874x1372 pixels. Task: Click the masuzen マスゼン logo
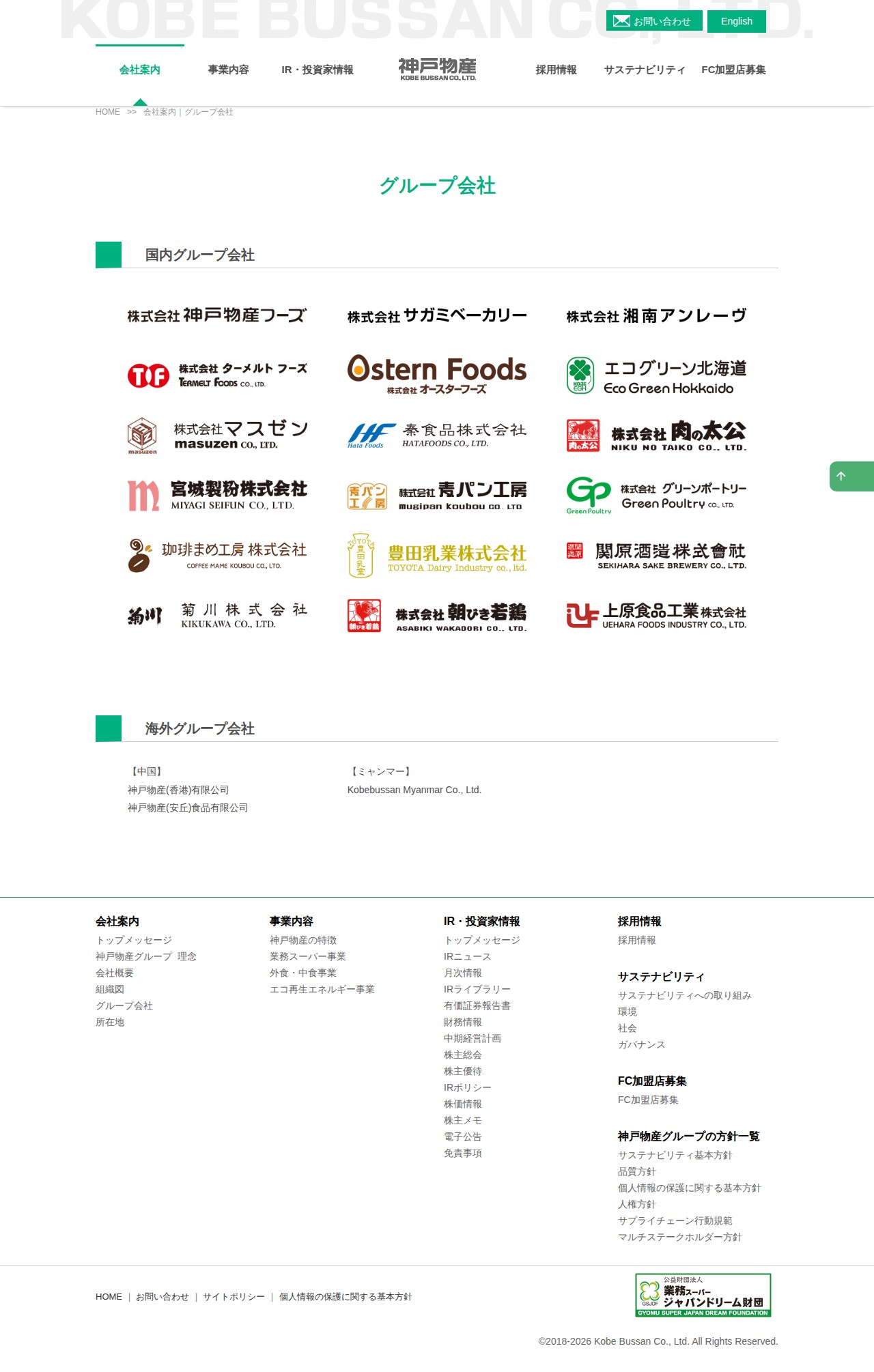(x=217, y=435)
